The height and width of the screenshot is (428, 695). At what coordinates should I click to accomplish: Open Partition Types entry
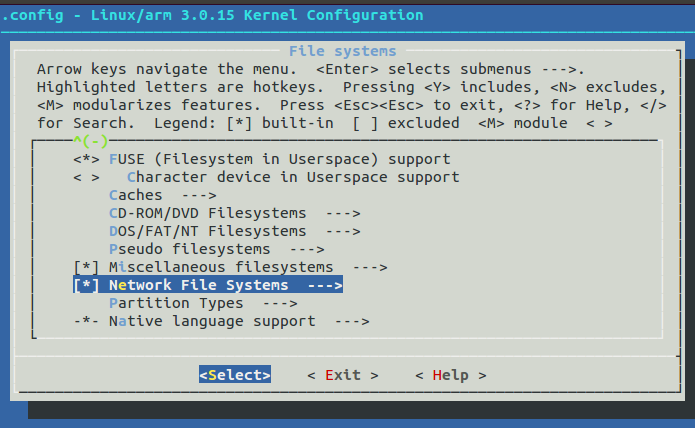point(176,303)
